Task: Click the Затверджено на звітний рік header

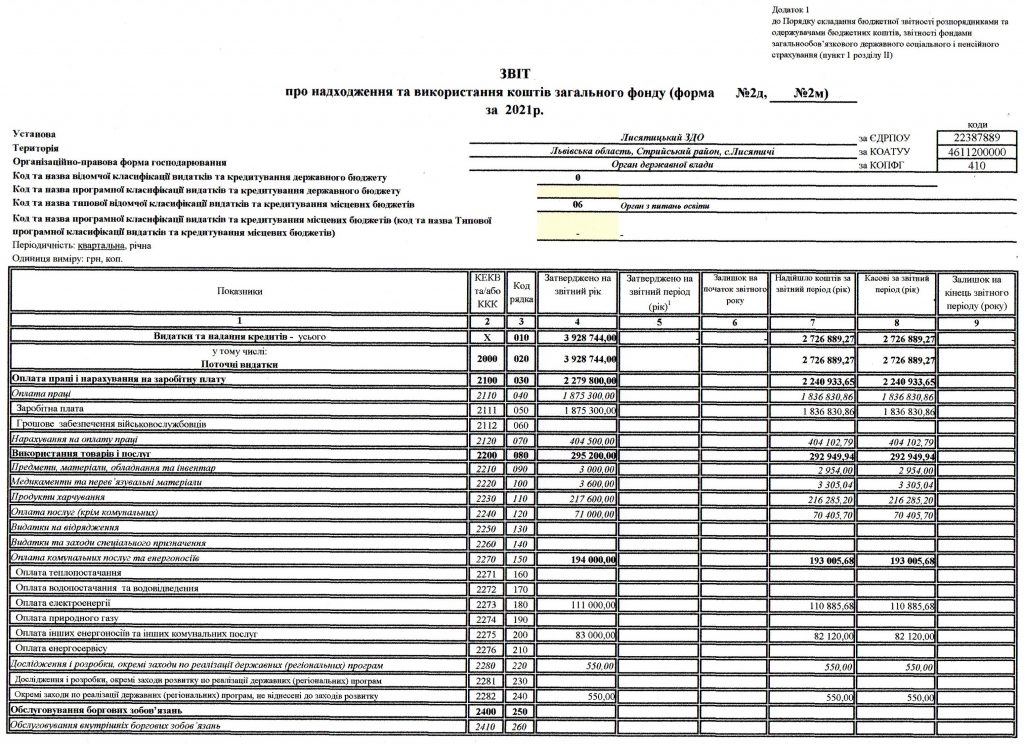Action: pyautogui.click(x=577, y=283)
